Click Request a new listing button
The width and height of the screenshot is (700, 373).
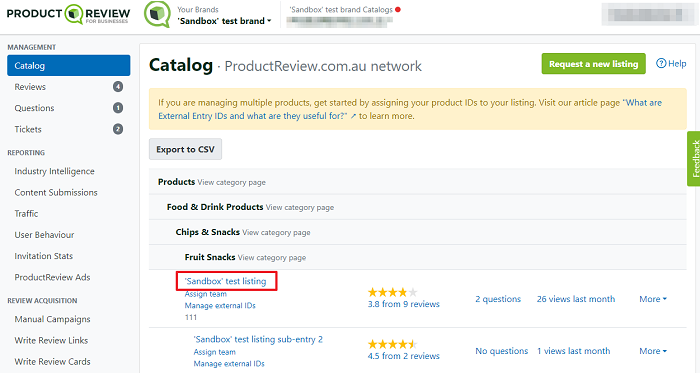[593, 64]
